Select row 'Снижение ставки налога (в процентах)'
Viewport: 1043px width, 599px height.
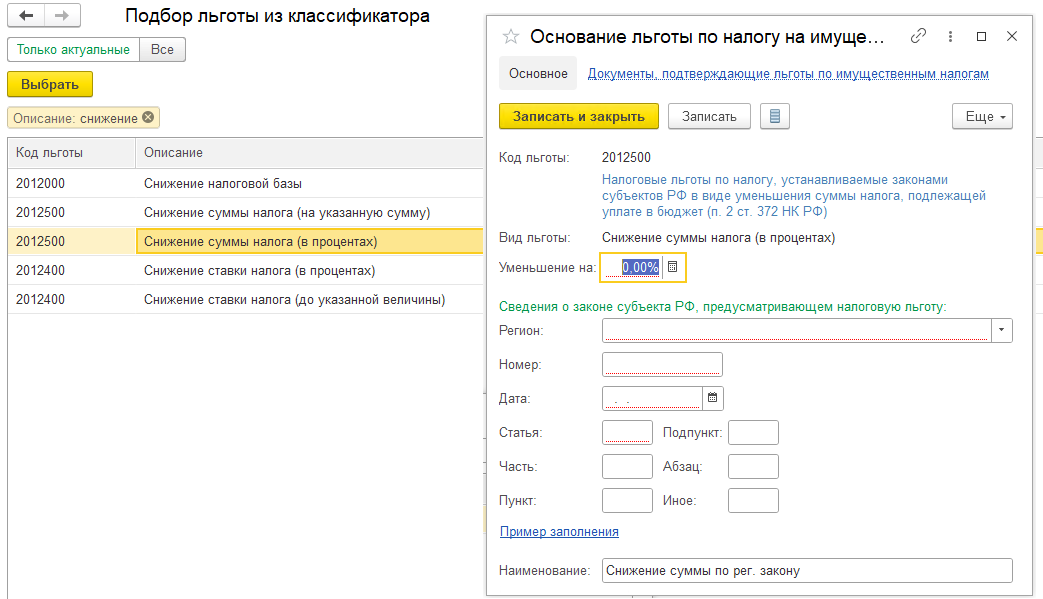[245, 271]
